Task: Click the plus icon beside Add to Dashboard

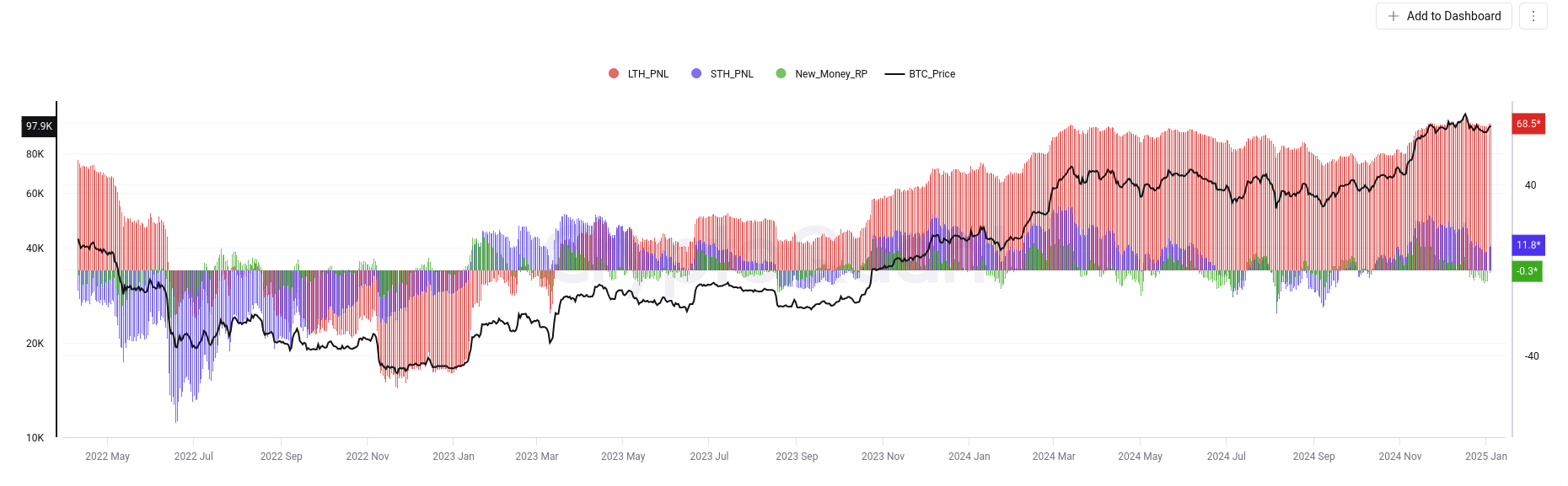Action: tap(1393, 16)
